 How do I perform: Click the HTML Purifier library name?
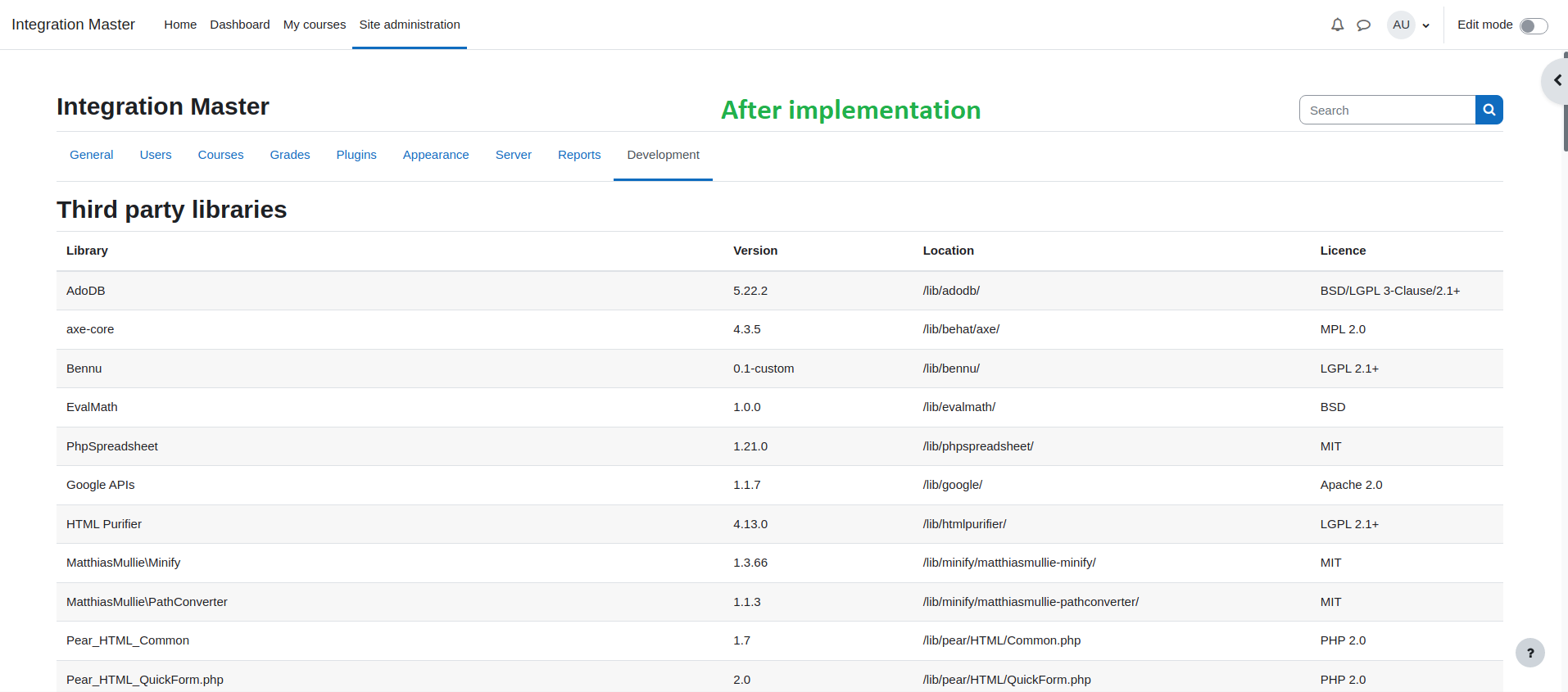[104, 524]
